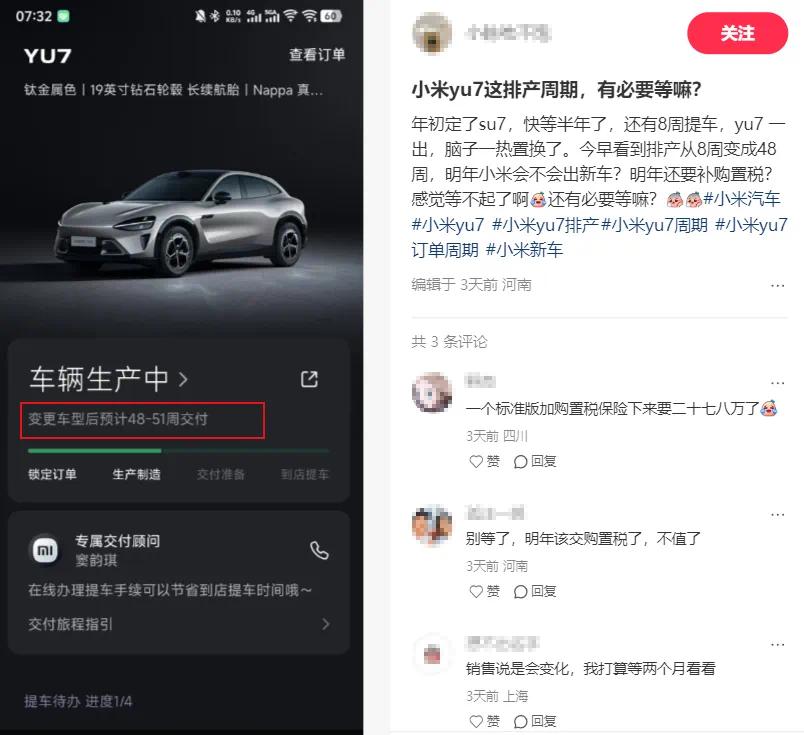Open the post author's avatar
The width and height of the screenshot is (804, 735).
[x=432, y=33]
